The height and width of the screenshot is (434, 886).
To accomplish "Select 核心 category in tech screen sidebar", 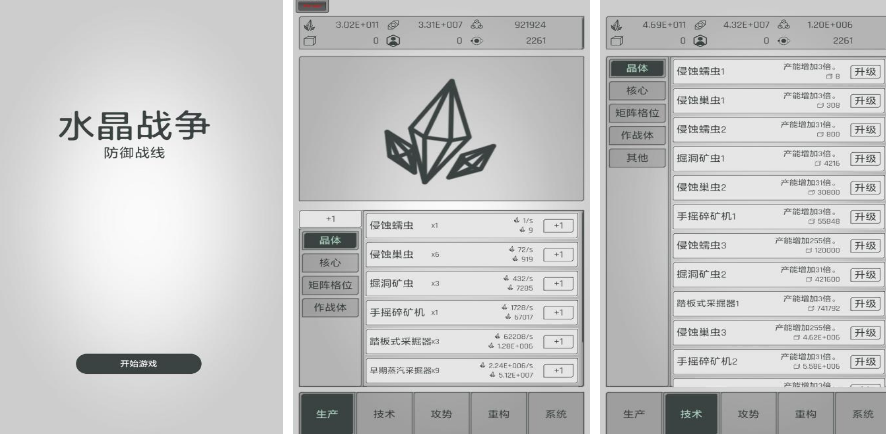I will 637,91.
